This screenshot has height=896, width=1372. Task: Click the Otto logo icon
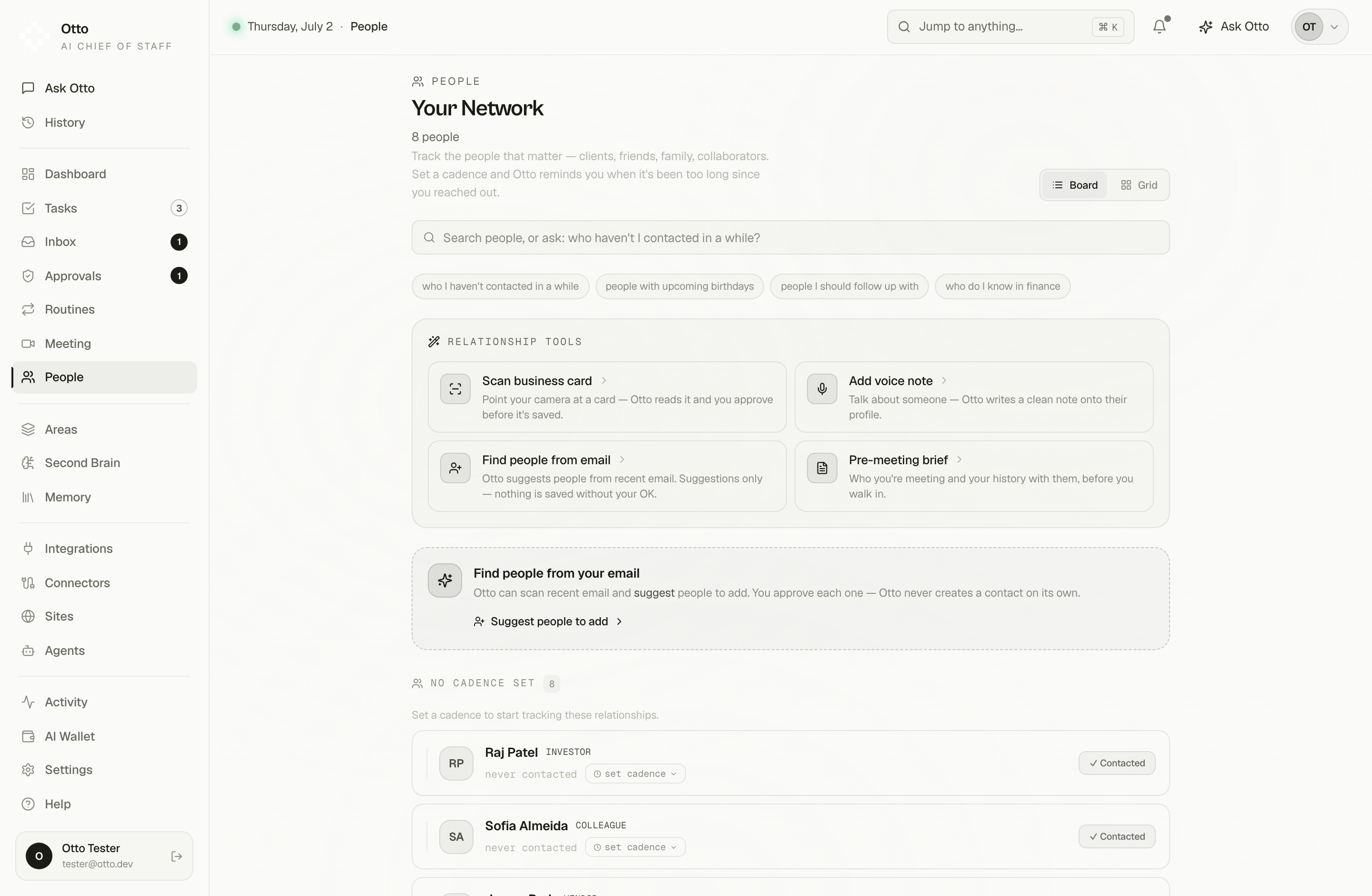[x=34, y=36]
